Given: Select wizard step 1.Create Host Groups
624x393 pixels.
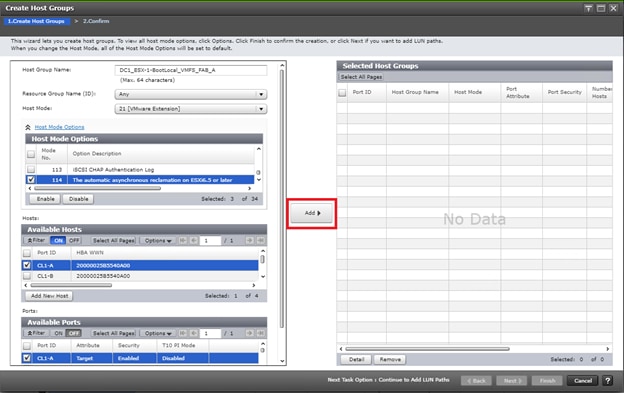Looking at the screenshot, I should coord(36,21).
